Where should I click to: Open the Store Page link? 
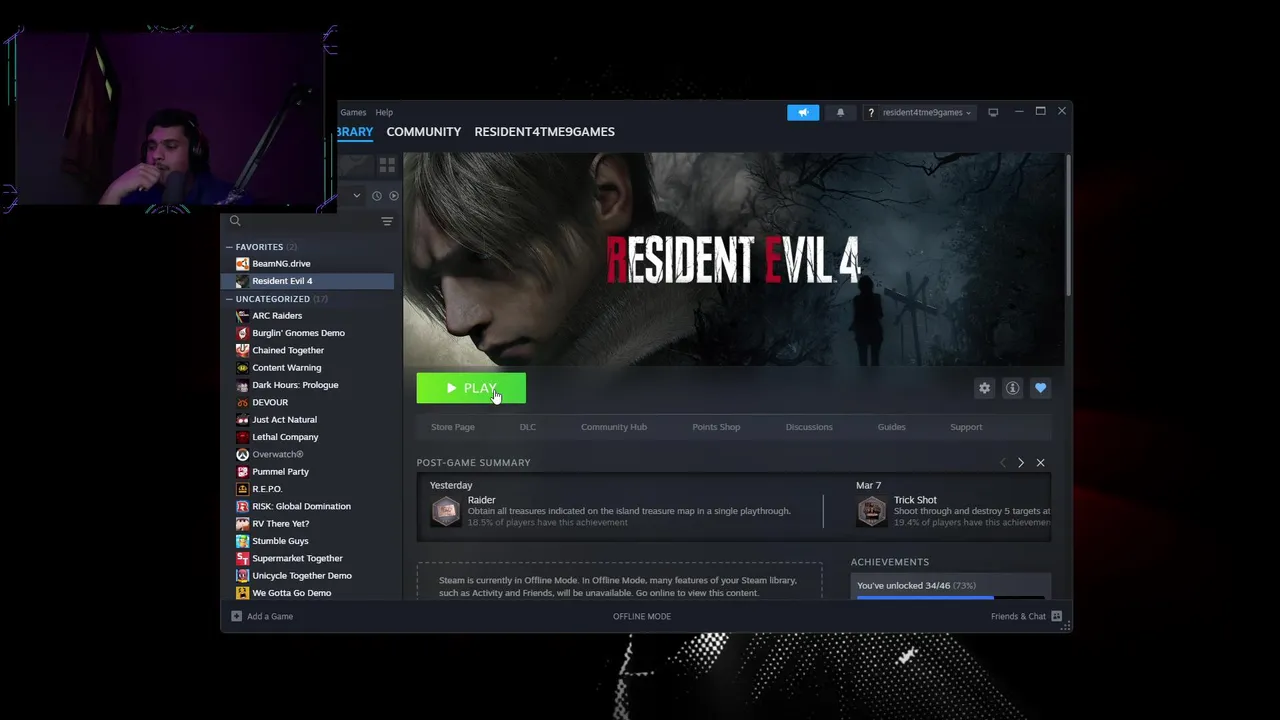[453, 427]
